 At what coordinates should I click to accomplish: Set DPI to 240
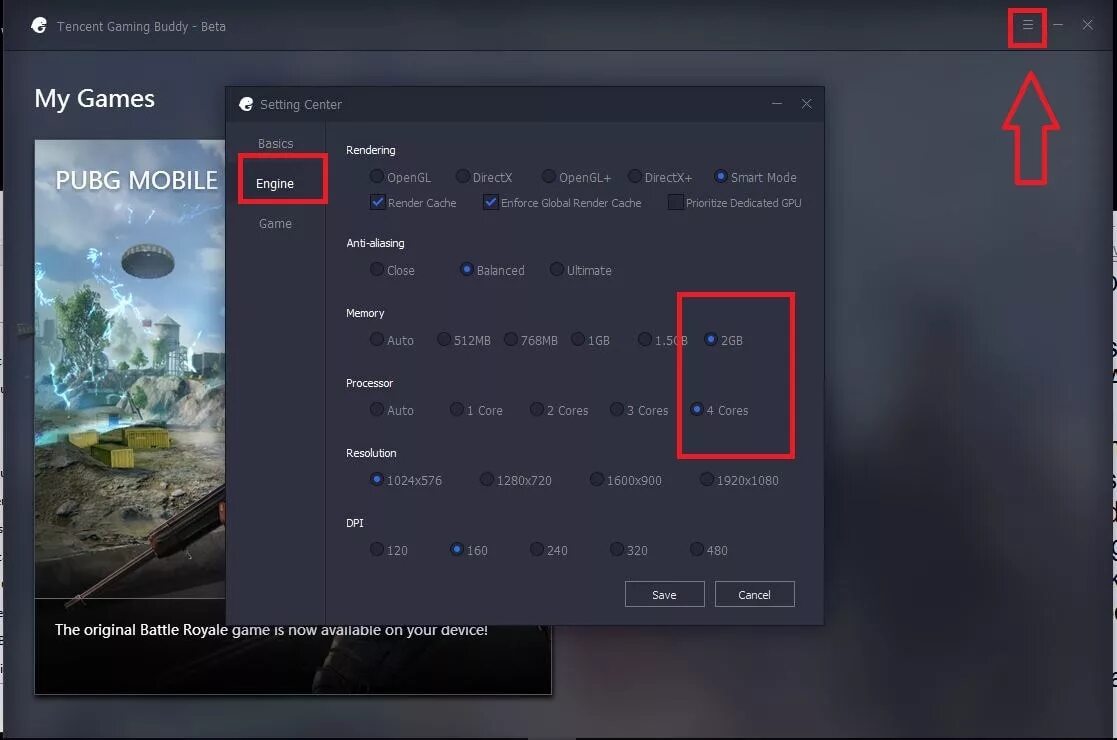click(536, 549)
